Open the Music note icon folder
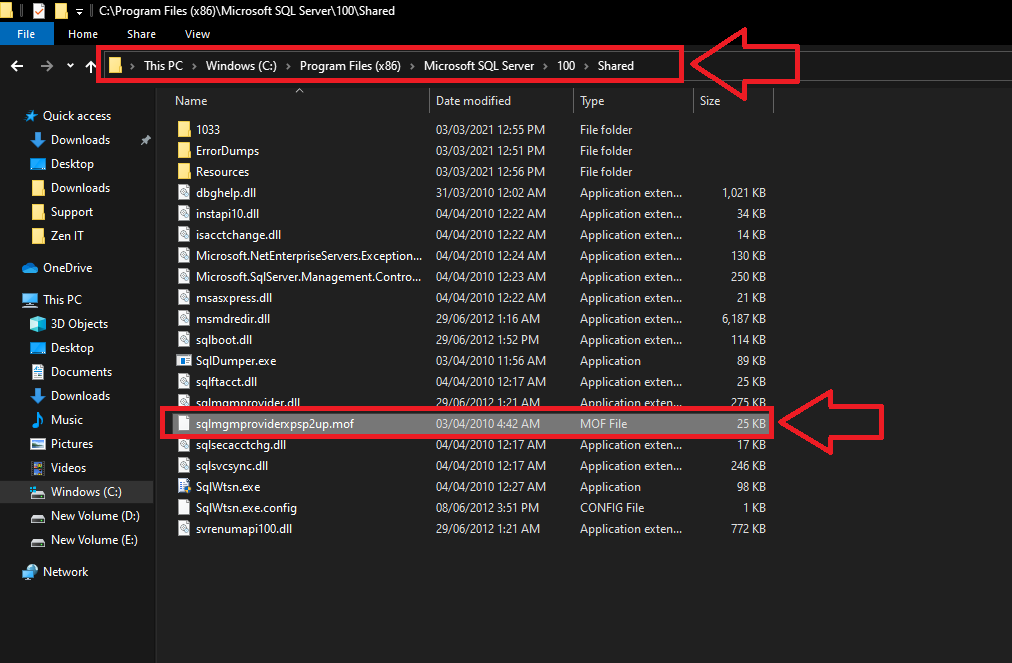This screenshot has height=663, width=1012. click(x=38, y=420)
